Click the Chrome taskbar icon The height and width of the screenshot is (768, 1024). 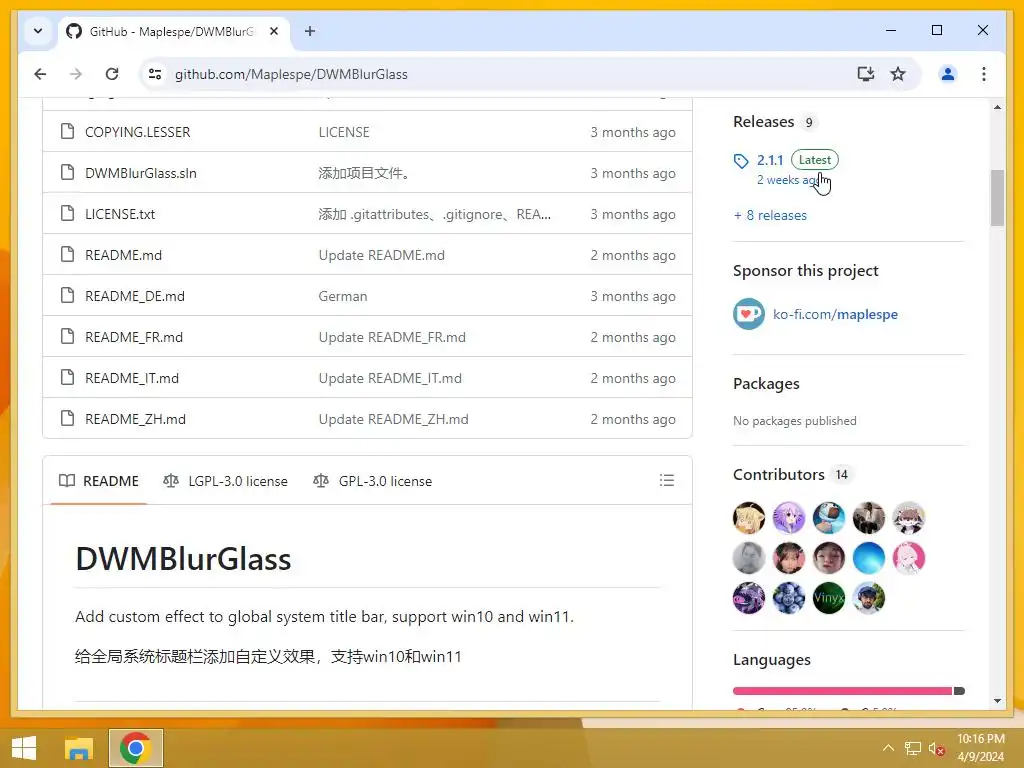[x=136, y=748]
